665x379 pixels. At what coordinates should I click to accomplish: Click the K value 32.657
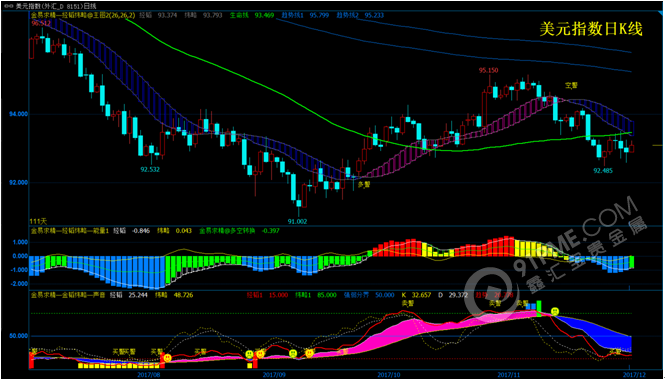click(422, 295)
